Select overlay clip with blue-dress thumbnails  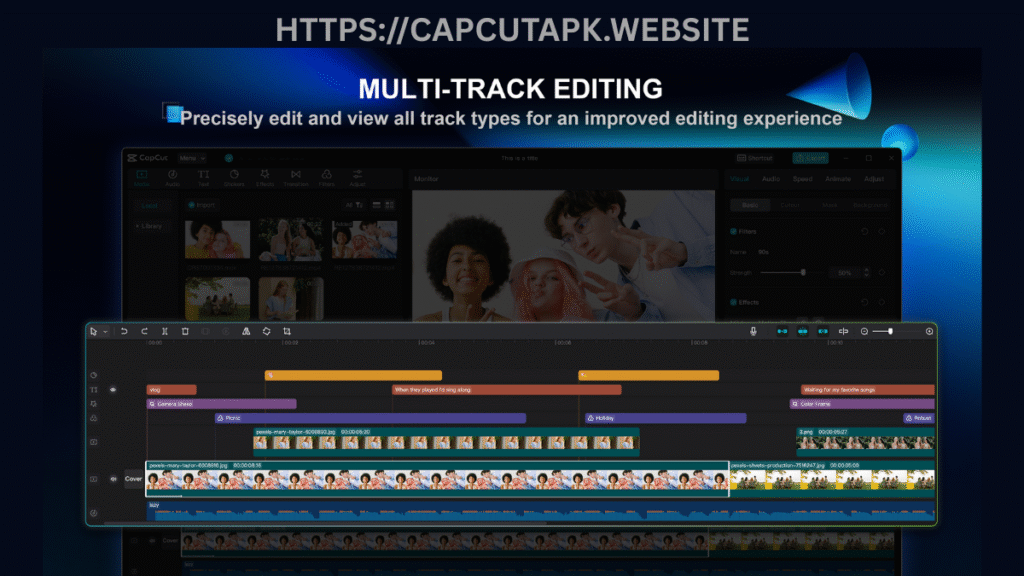[446, 441]
